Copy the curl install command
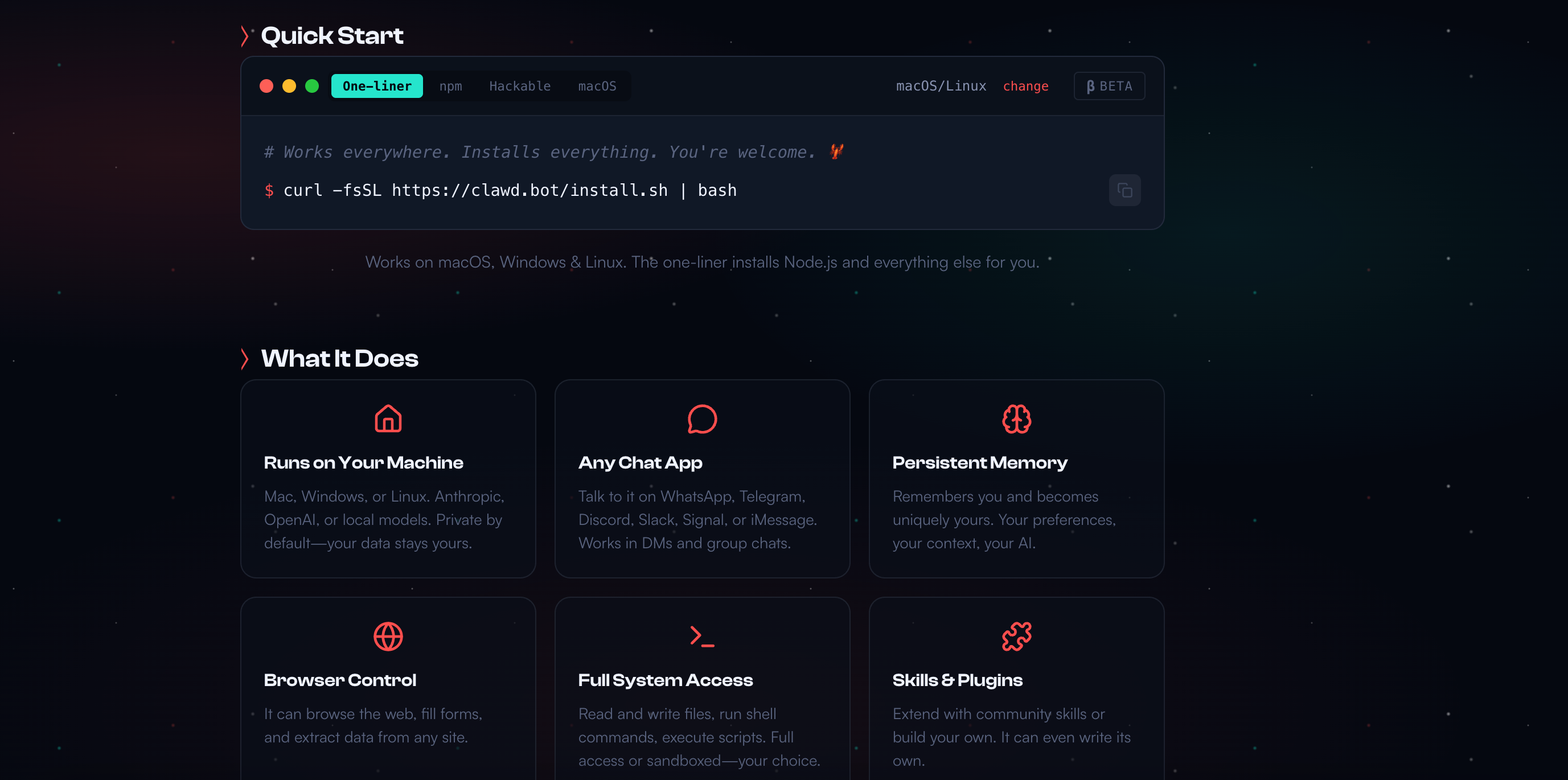This screenshot has width=1568, height=780. pos(1124,191)
